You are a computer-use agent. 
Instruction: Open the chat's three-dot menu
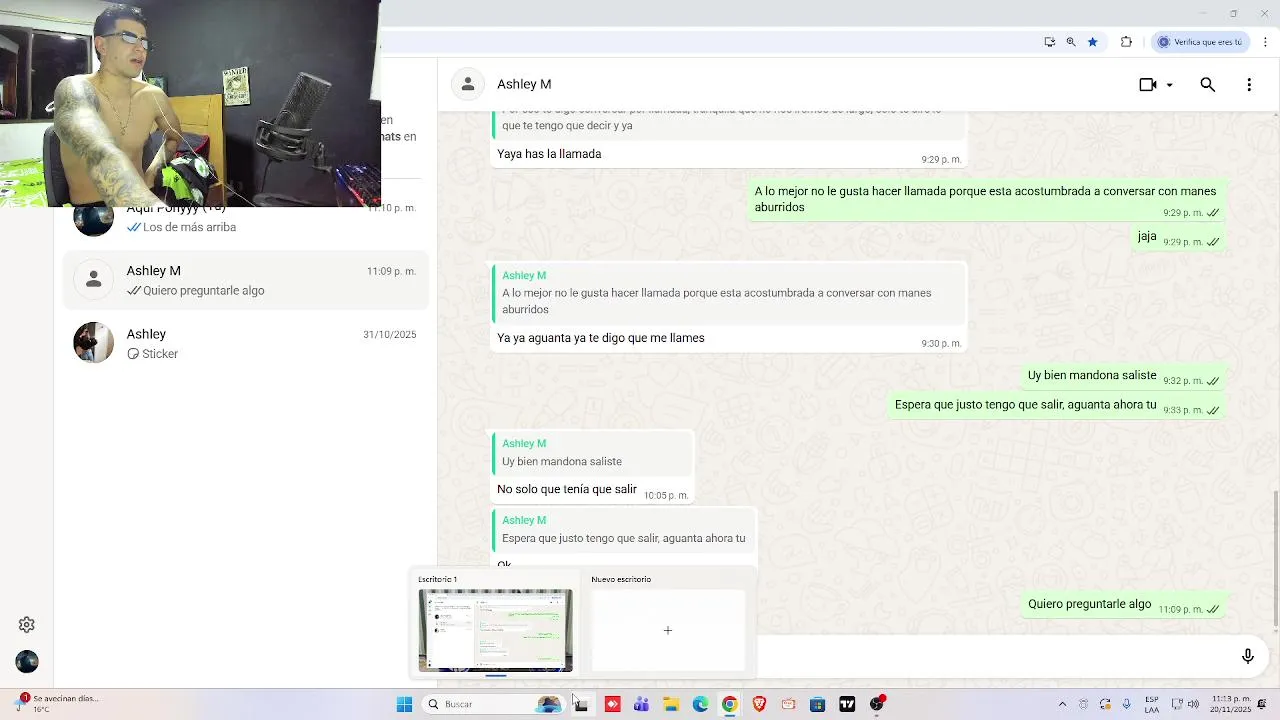pos(1249,85)
